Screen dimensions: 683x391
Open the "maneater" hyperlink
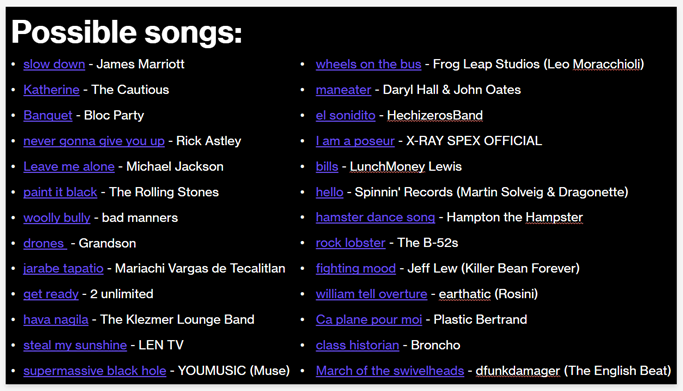click(x=343, y=90)
